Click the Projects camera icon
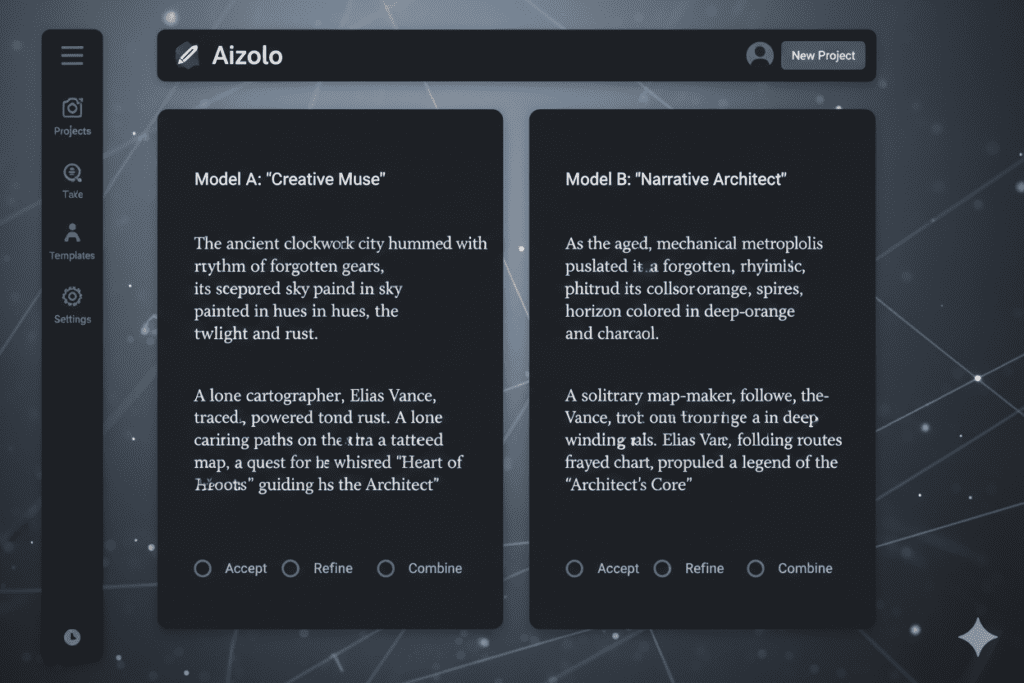 72,108
